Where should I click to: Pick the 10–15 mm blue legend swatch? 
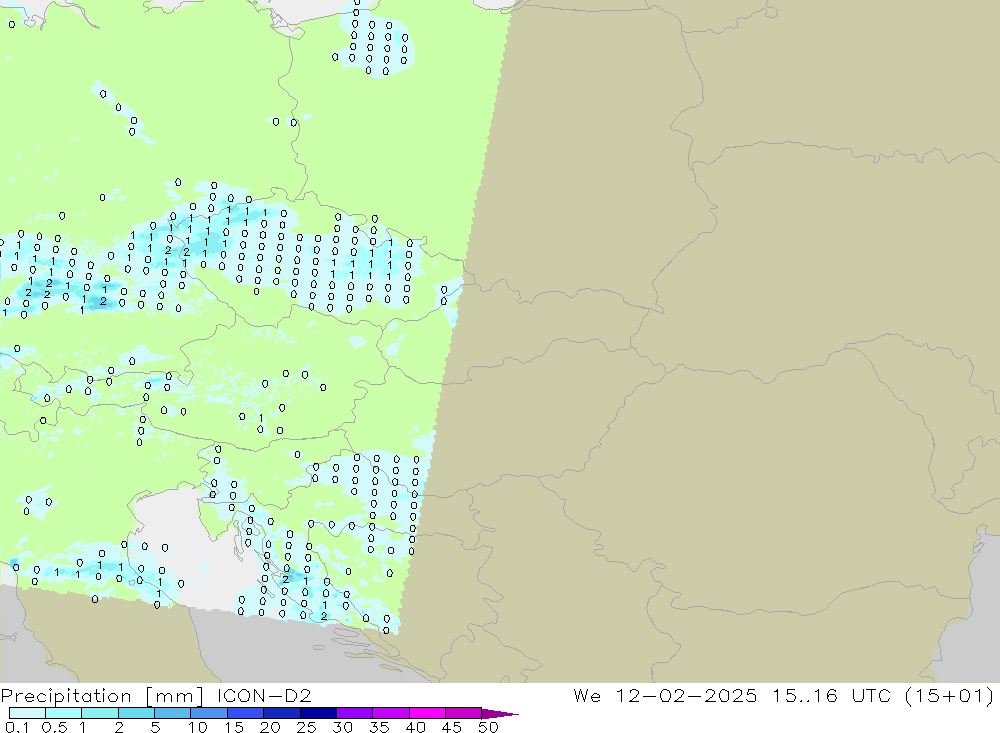[209, 713]
